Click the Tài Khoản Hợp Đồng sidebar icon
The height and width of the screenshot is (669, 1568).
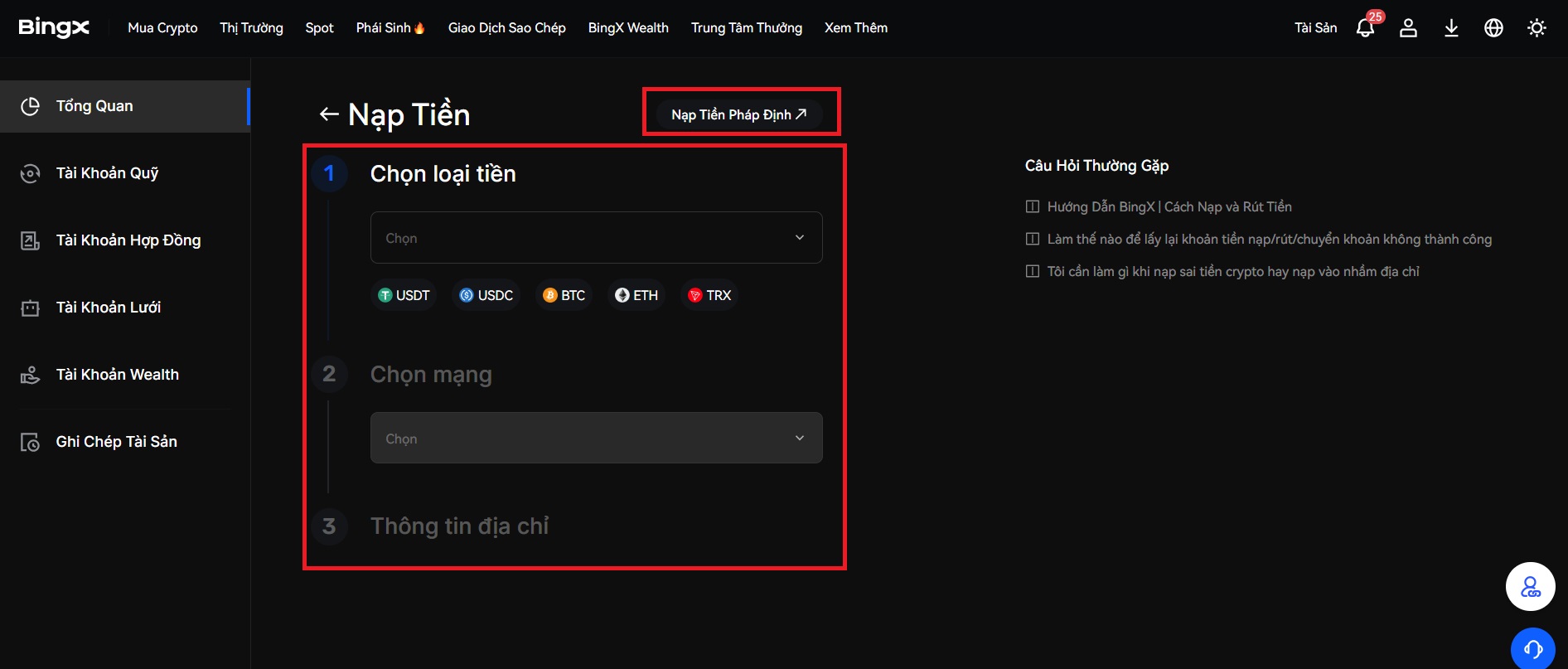(31, 240)
